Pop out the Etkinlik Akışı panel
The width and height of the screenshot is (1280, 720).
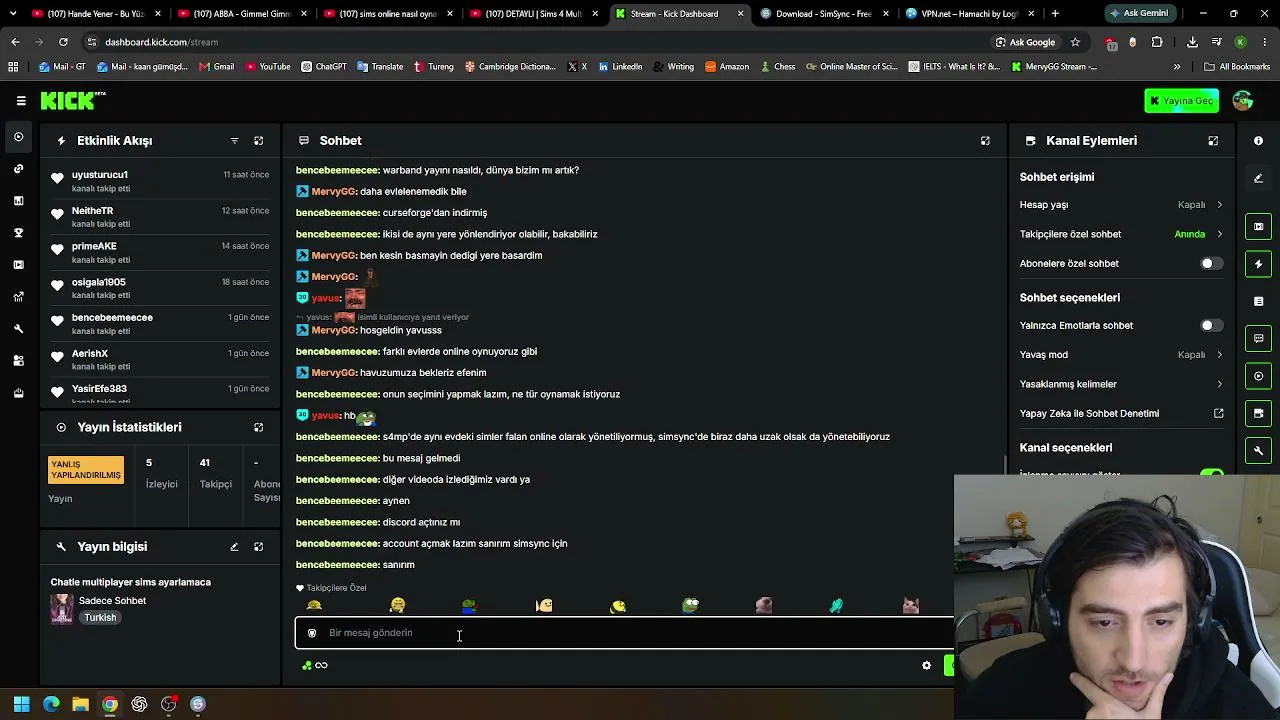point(258,141)
